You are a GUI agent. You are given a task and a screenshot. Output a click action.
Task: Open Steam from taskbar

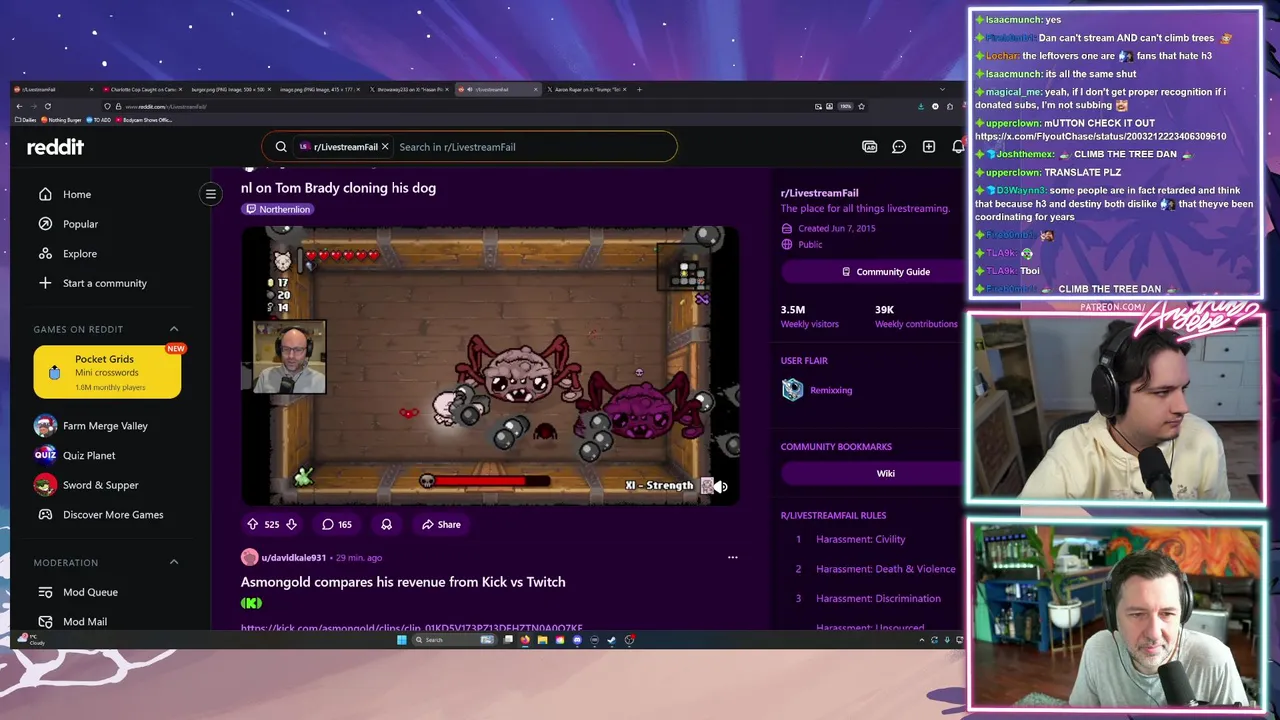(x=611, y=640)
